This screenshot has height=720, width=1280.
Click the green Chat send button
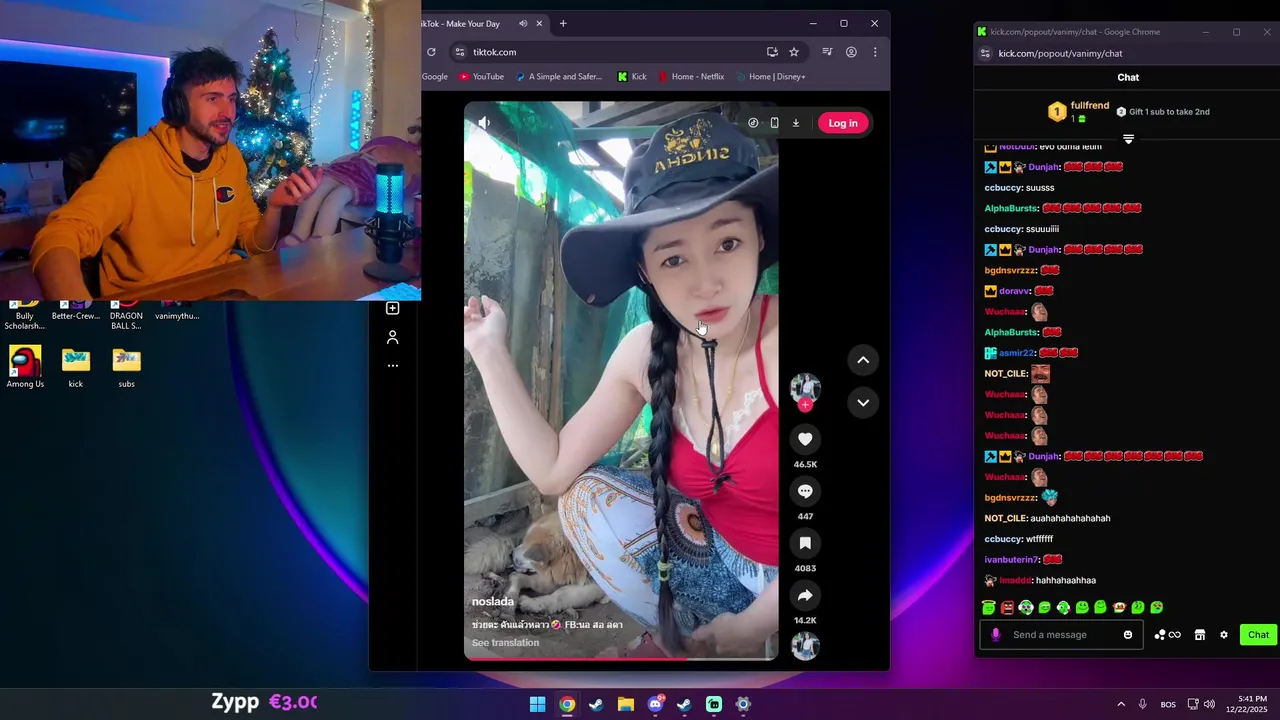coord(1258,634)
